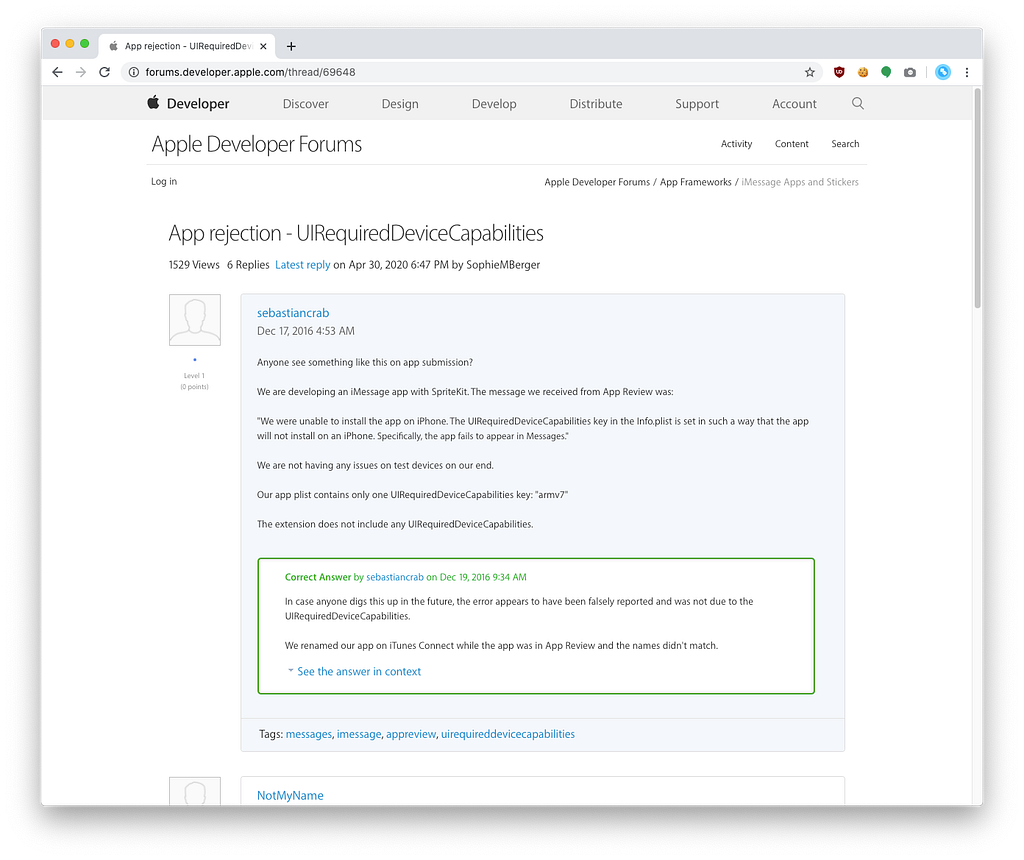Open Design in the nav bar
The height and width of the screenshot is (860, 1024).
(400, 104)
